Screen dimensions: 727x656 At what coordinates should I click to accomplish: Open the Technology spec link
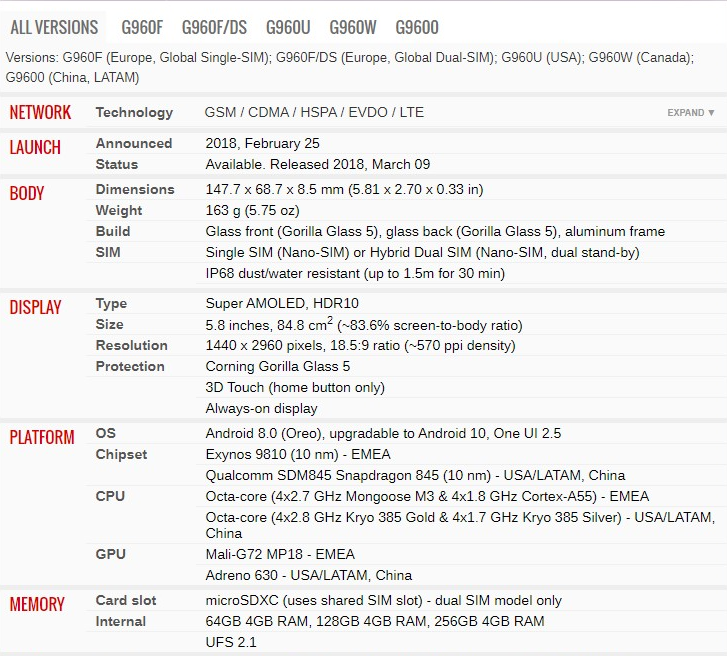click(x=134, y=112)
